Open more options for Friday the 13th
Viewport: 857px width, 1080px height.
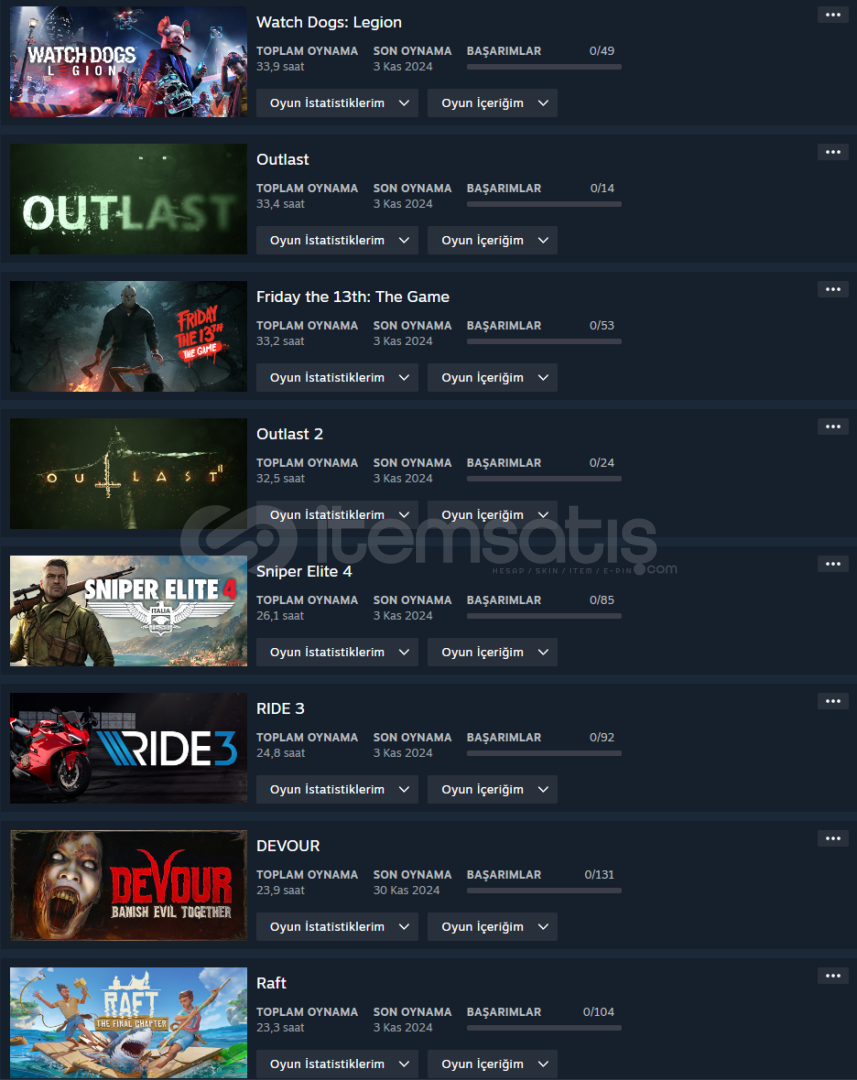click(x=832, y=289)
